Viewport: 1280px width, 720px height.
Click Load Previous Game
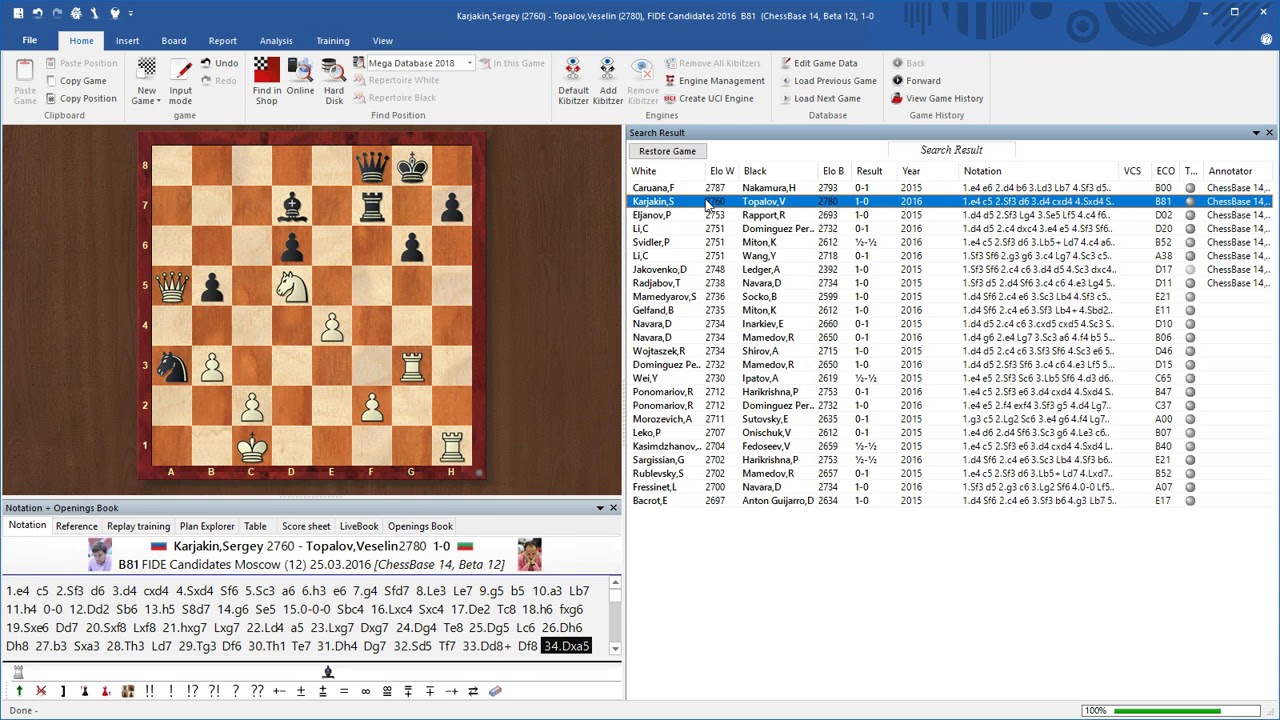tap(827, 81)
